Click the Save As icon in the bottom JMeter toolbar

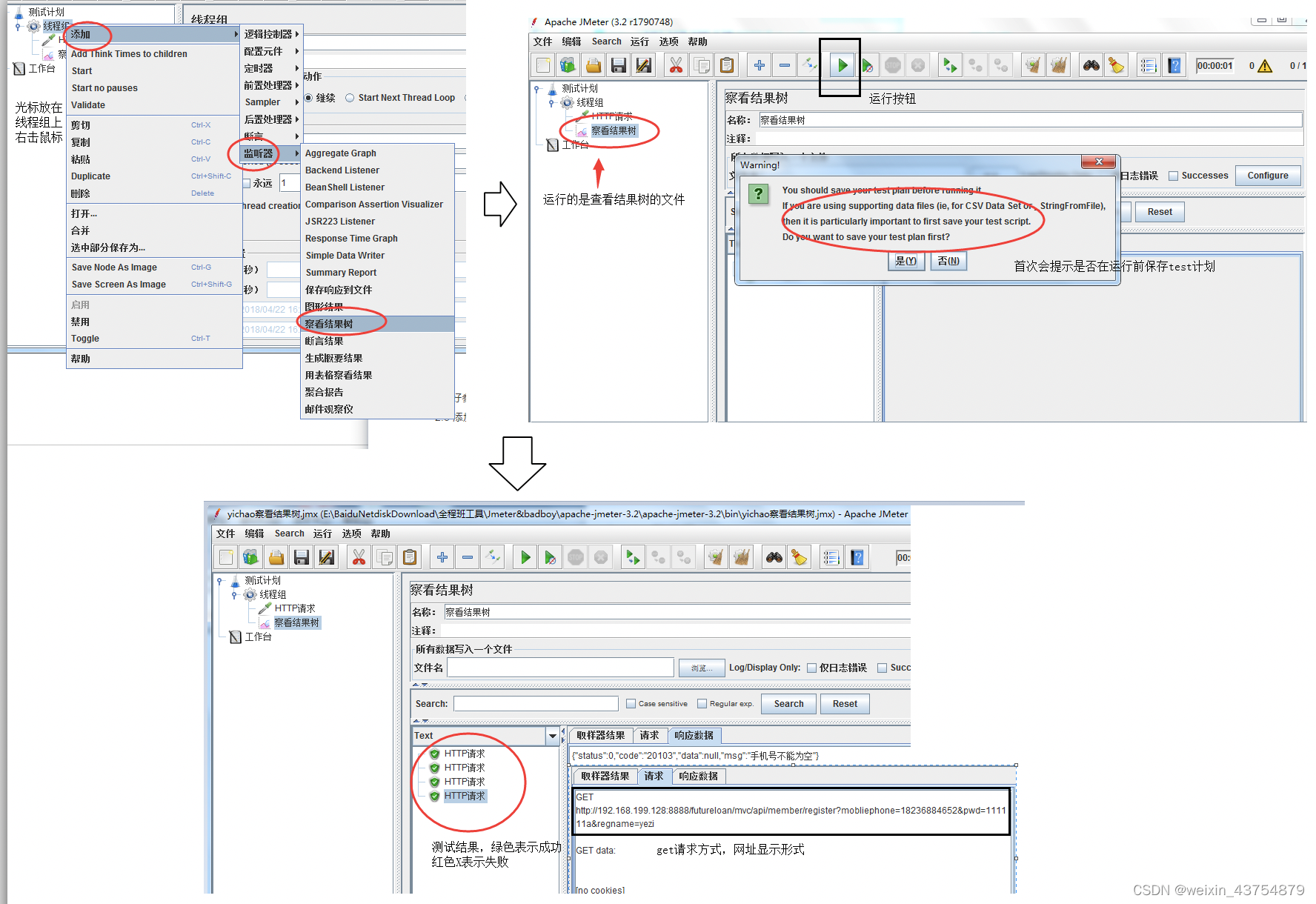[327, 557]
